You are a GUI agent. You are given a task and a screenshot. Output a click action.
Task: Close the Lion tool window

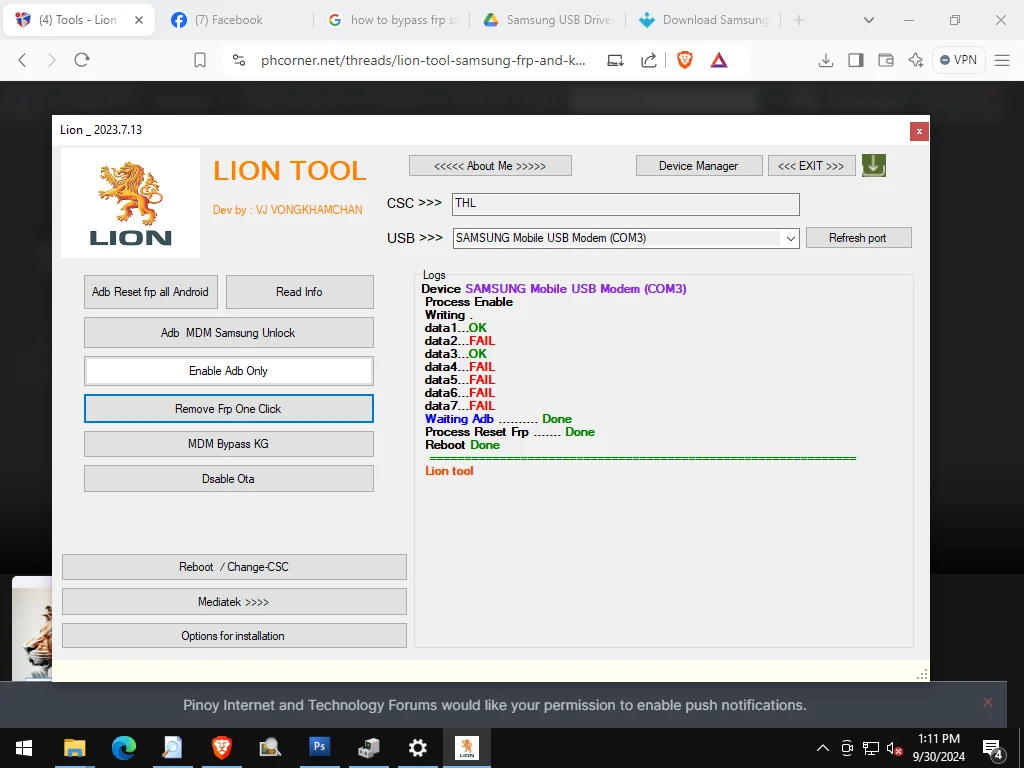(x=919, y=131)
